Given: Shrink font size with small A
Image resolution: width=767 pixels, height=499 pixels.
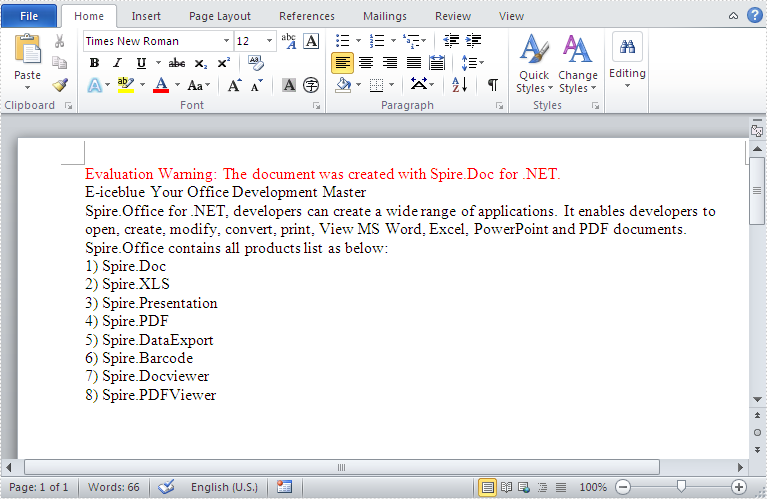Looking at the screenshot, I should (x=256, y=86).
